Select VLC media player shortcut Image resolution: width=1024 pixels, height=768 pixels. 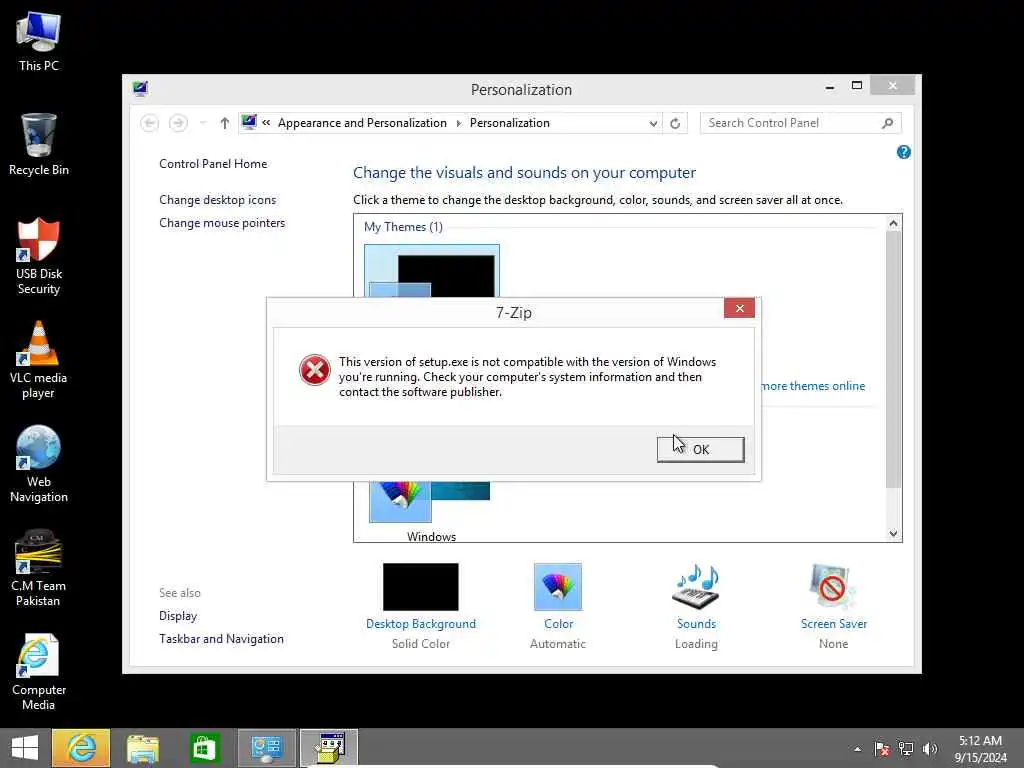point(39,360)
